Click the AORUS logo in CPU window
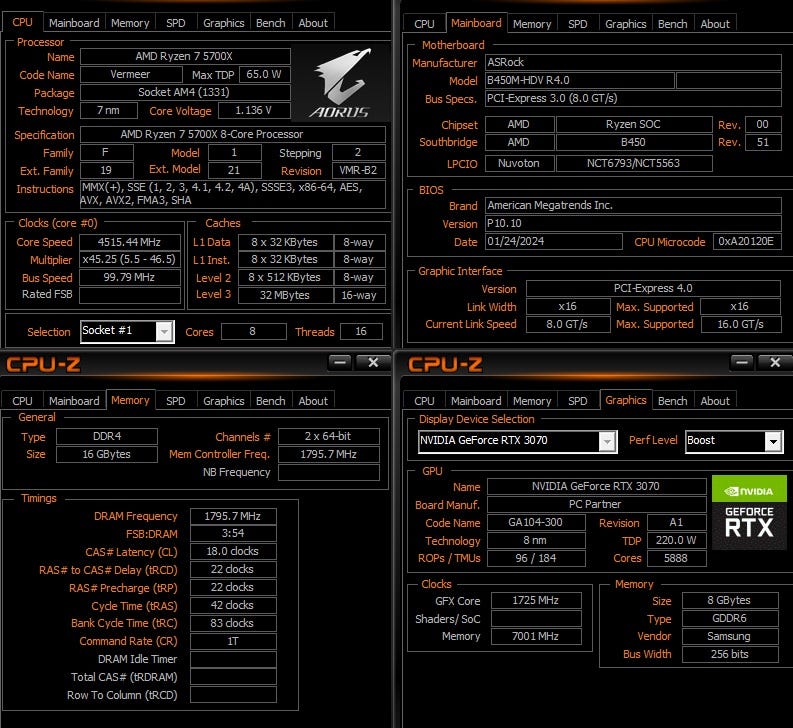The height and width of the screenshot is (728, 793). pos(341,84)
